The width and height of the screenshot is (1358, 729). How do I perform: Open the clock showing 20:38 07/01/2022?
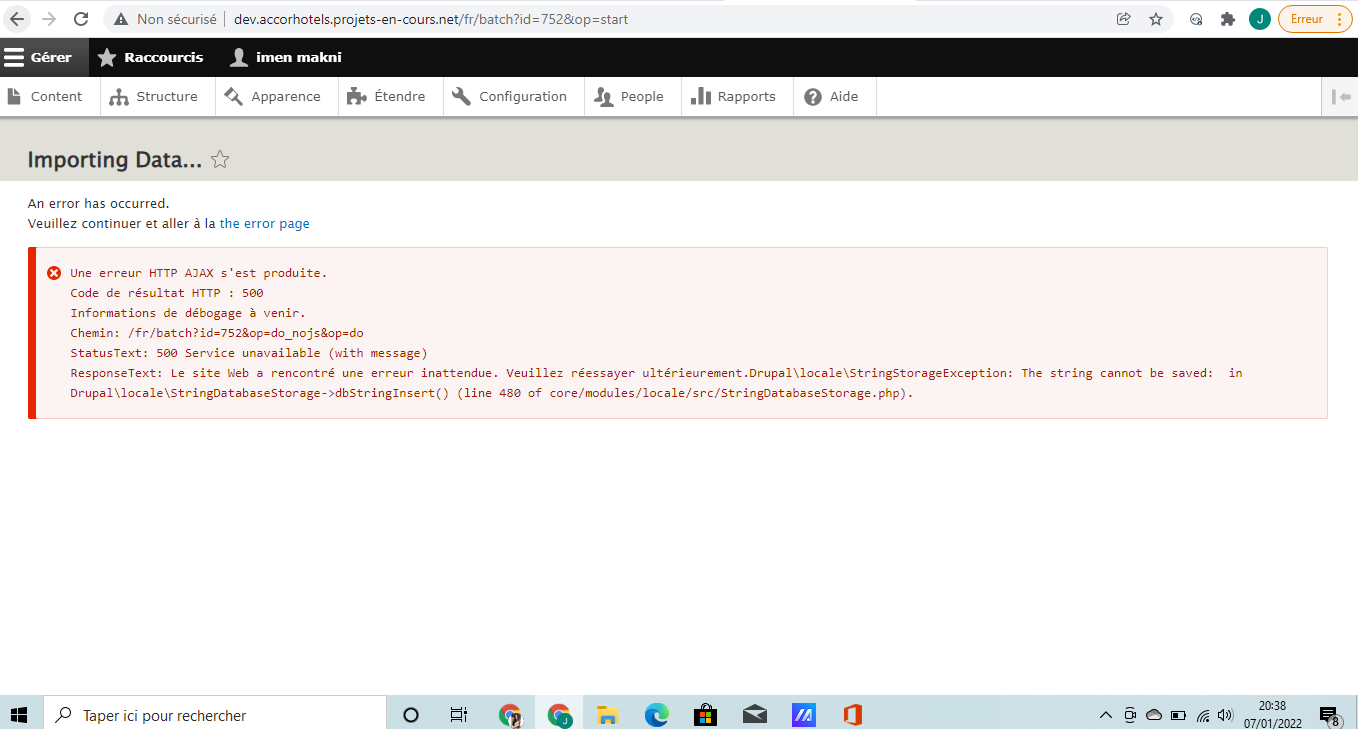click(x=1272, y=714)
